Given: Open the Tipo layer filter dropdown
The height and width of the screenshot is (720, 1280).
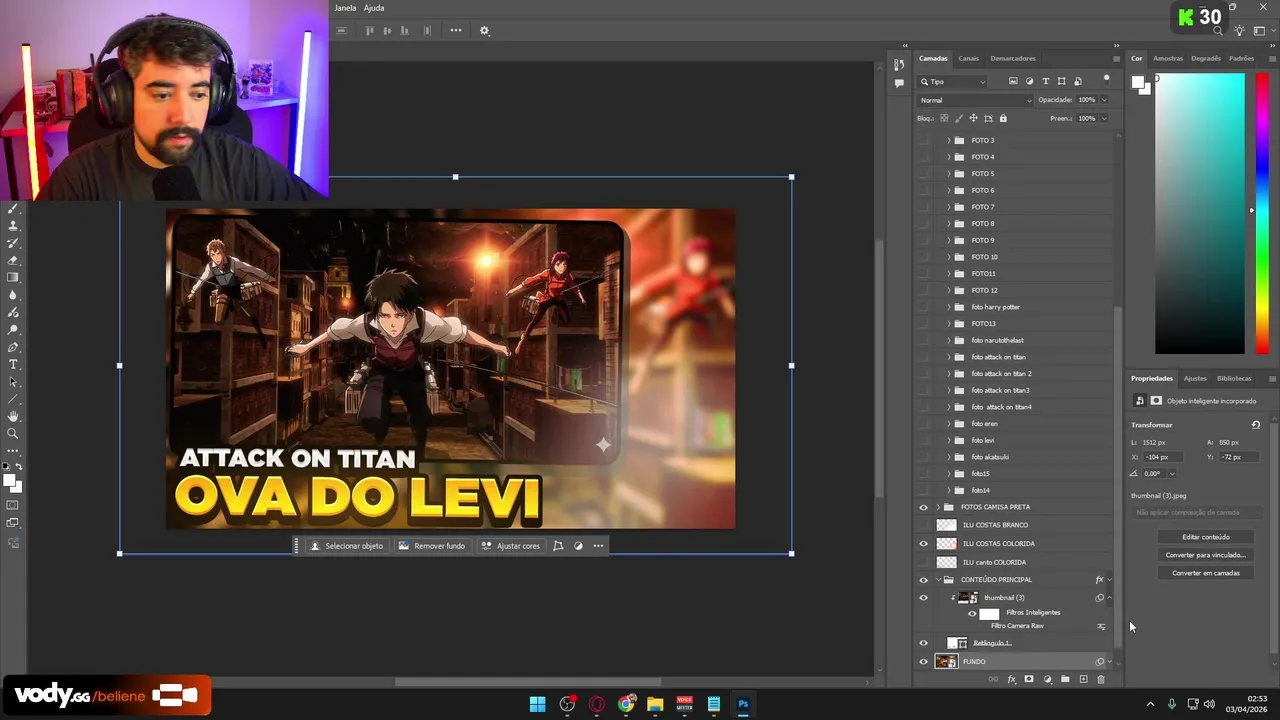Looking at the screenshot, I should pyautogui.click(x=953, y=81).
